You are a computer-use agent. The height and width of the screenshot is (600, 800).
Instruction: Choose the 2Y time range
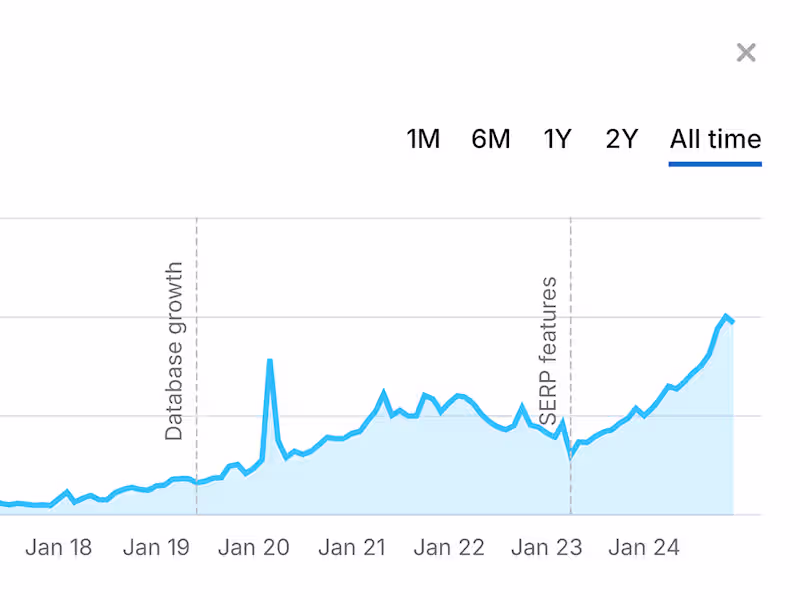(x=622, y=139)
